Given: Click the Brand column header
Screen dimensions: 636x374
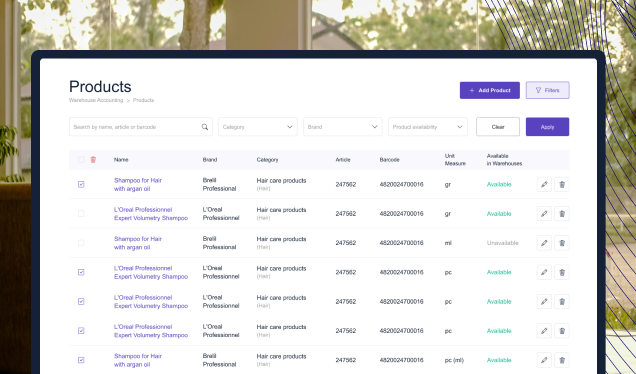Looking at the screenshot, I should pyautogui.click(x=210, y=160).
